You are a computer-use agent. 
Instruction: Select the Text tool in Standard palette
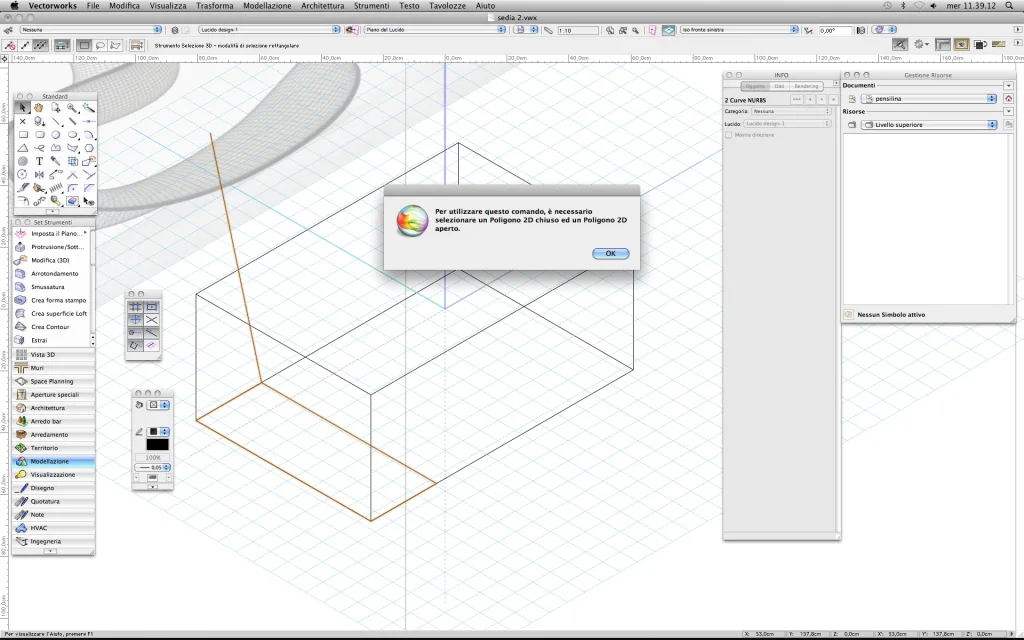pos(39,160)
